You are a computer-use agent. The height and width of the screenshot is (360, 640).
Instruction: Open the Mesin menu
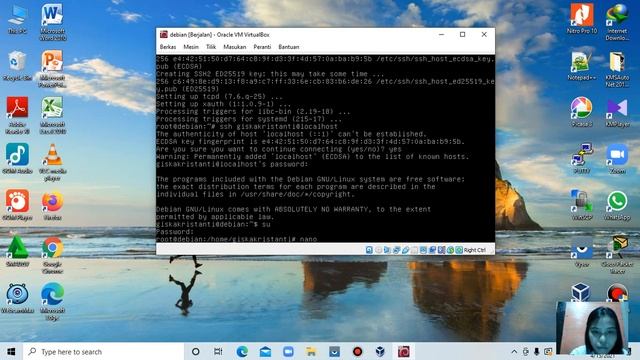[191, 47]
